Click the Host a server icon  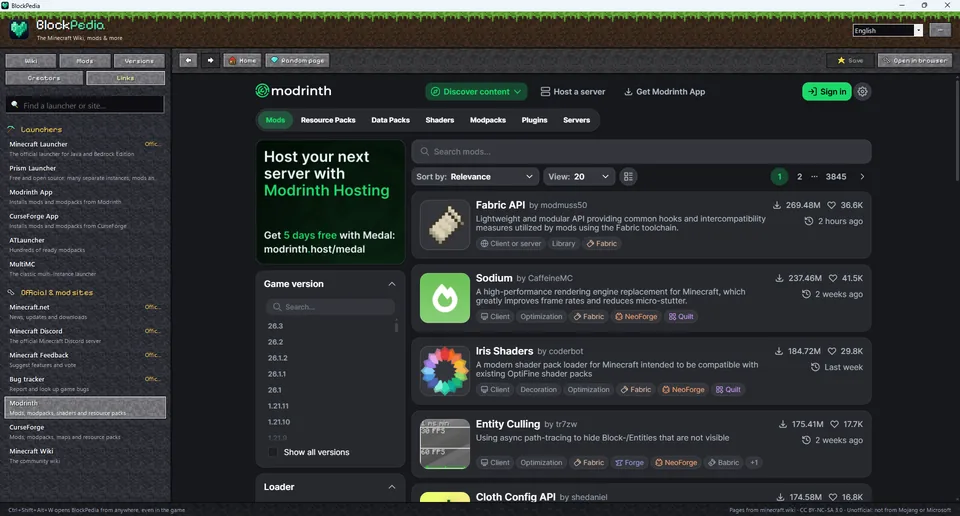pyautogui.click(x=545, y=91)
